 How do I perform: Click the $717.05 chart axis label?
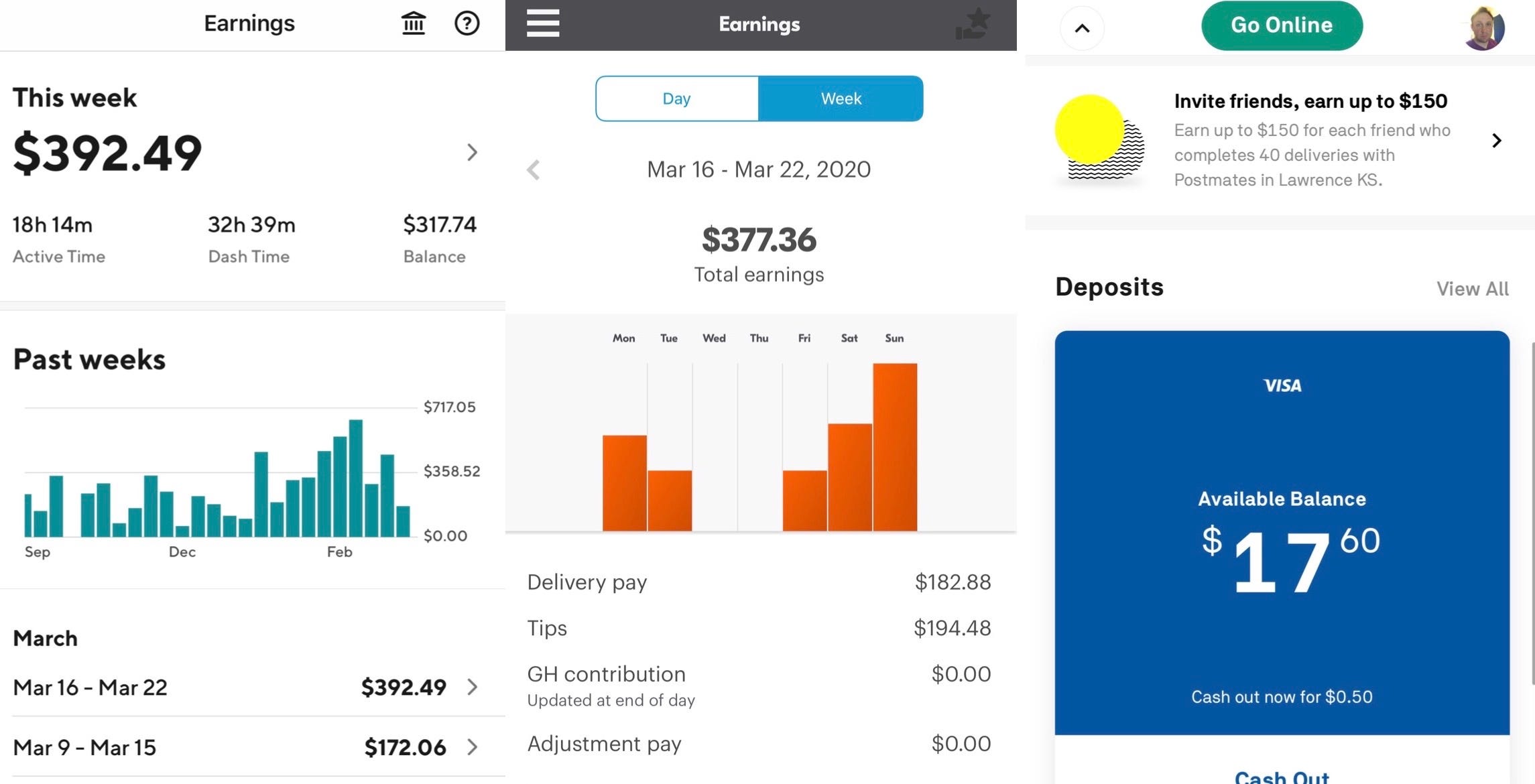(x=449, y=407)
